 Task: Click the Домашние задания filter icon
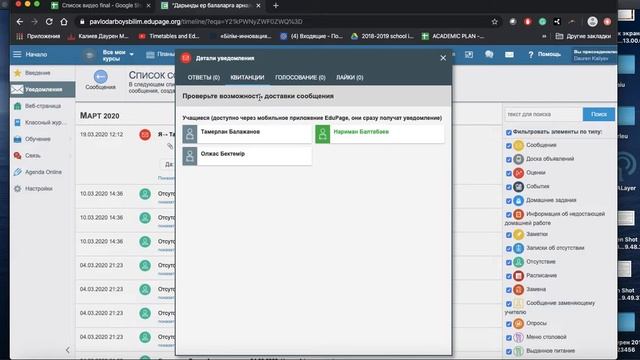click(x=518, y=200)
